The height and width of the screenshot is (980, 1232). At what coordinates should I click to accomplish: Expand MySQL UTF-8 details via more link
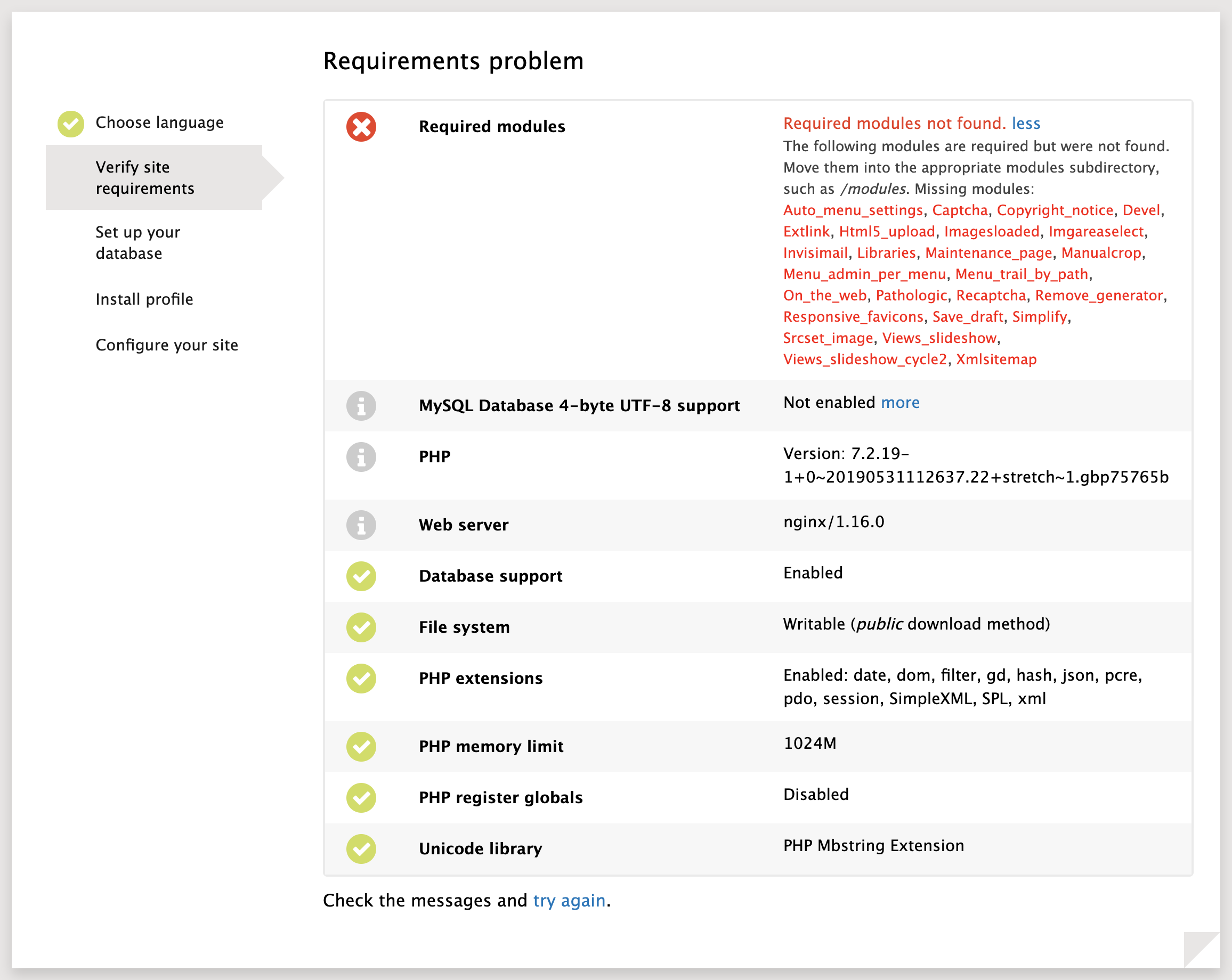click(901, 403)
